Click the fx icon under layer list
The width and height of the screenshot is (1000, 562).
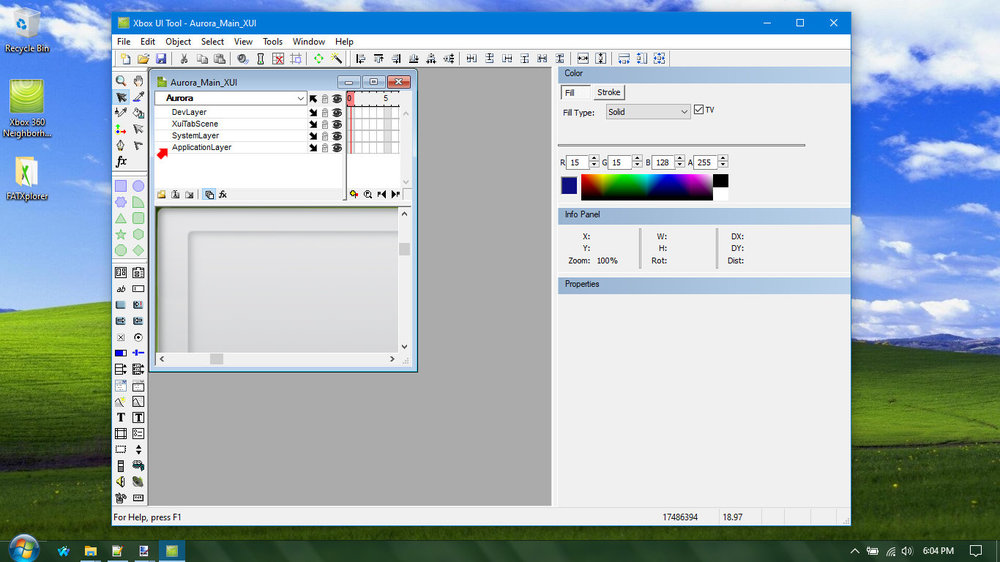tap(223, 195)
